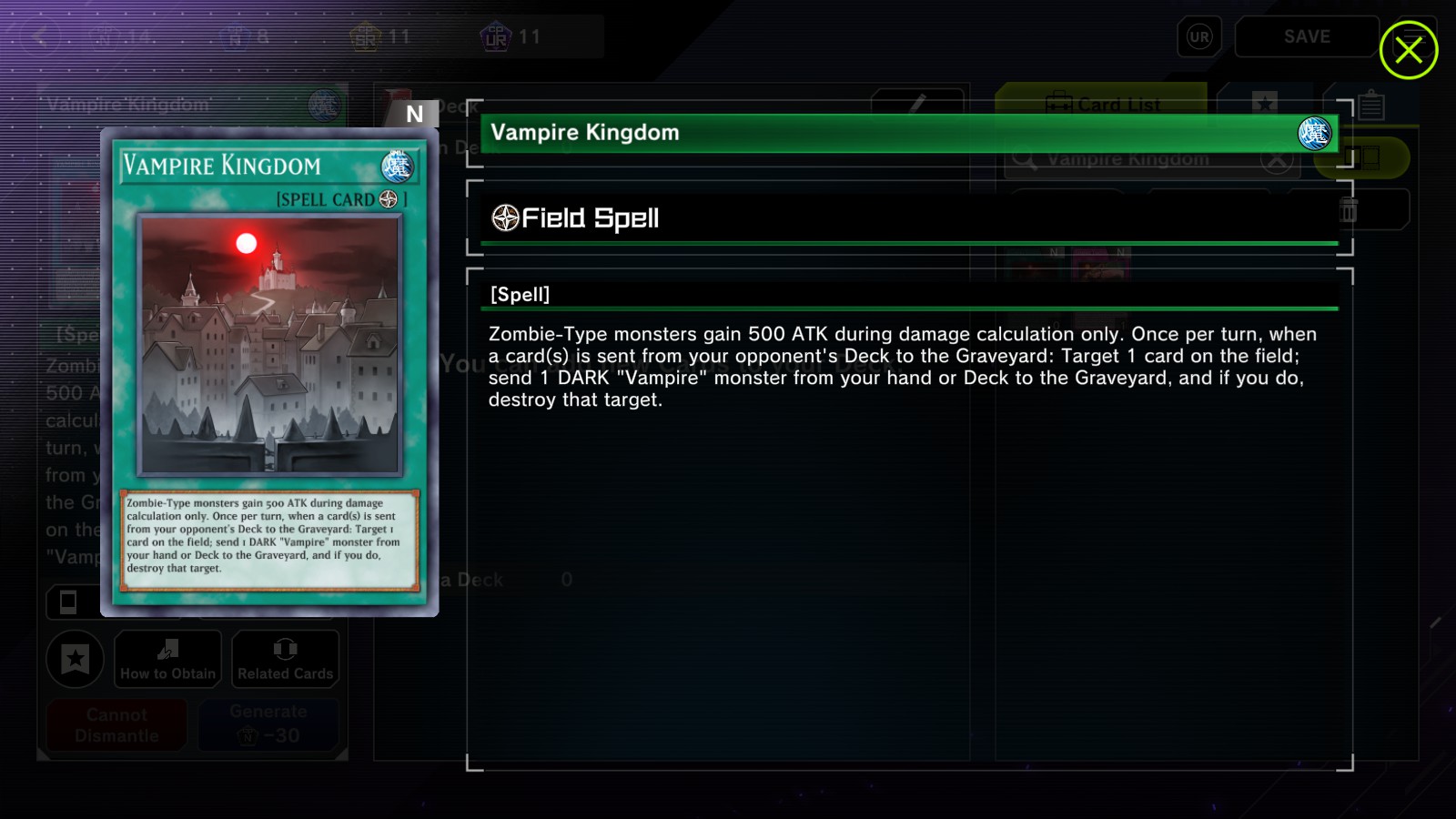Screen dimensions: 1456x819
Task: Save the deck with SAVE
Action: pos(1307,37)
